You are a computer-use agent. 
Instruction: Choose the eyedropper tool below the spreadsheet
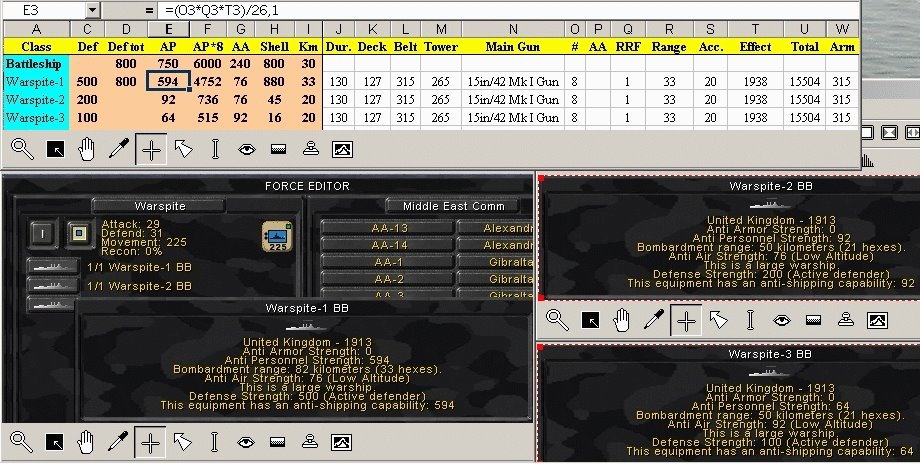tap(119, 149)
